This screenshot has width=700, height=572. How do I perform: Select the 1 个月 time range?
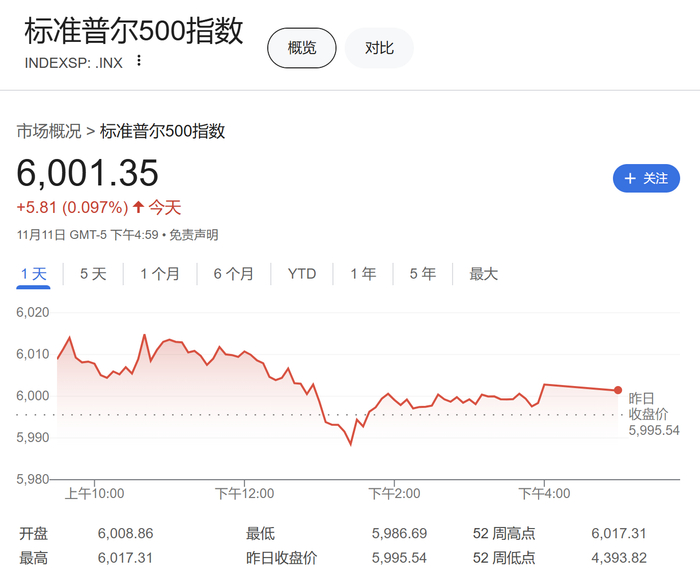pyautogui.click(x=160, y=274)
